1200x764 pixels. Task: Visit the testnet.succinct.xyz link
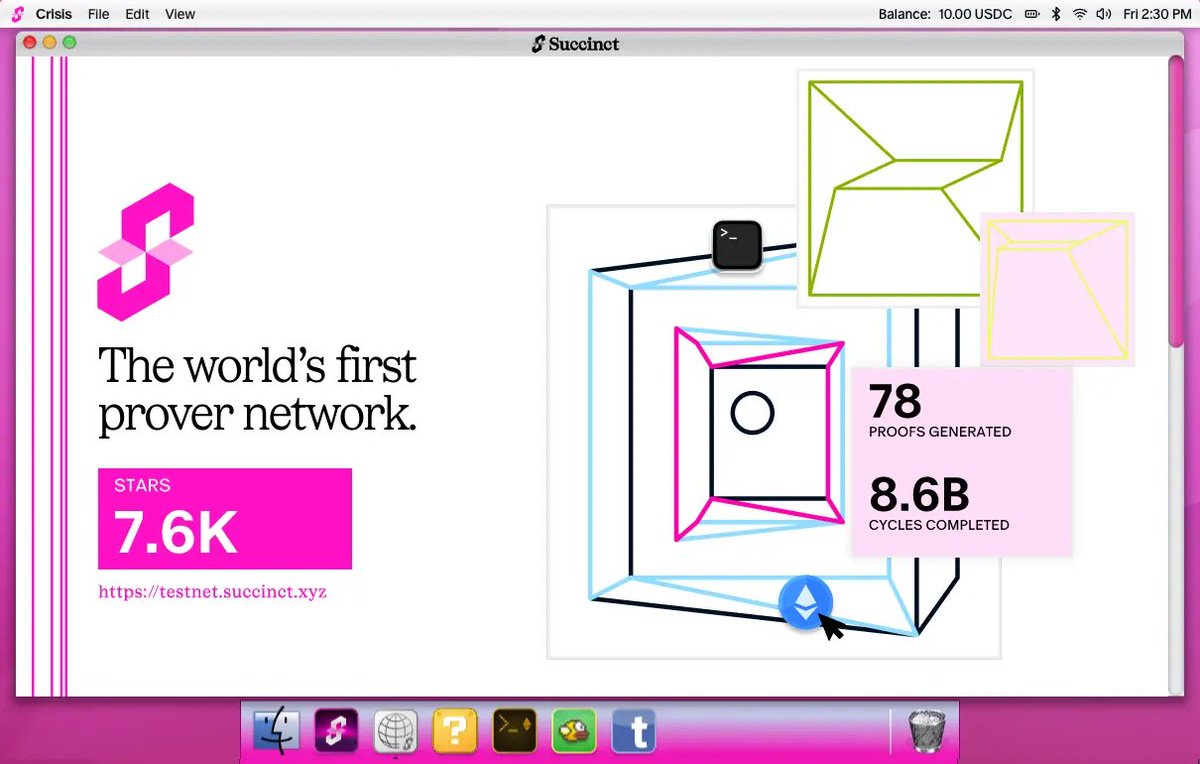tap(211, 591)
